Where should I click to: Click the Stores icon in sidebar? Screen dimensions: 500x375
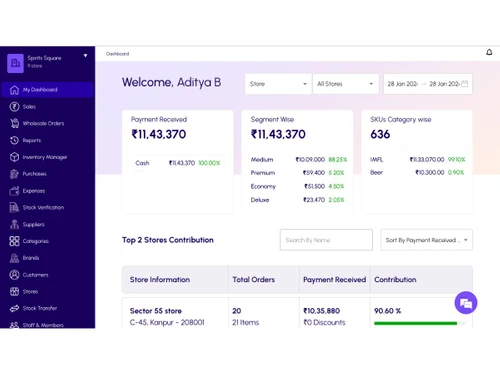(x=14, y=292)
